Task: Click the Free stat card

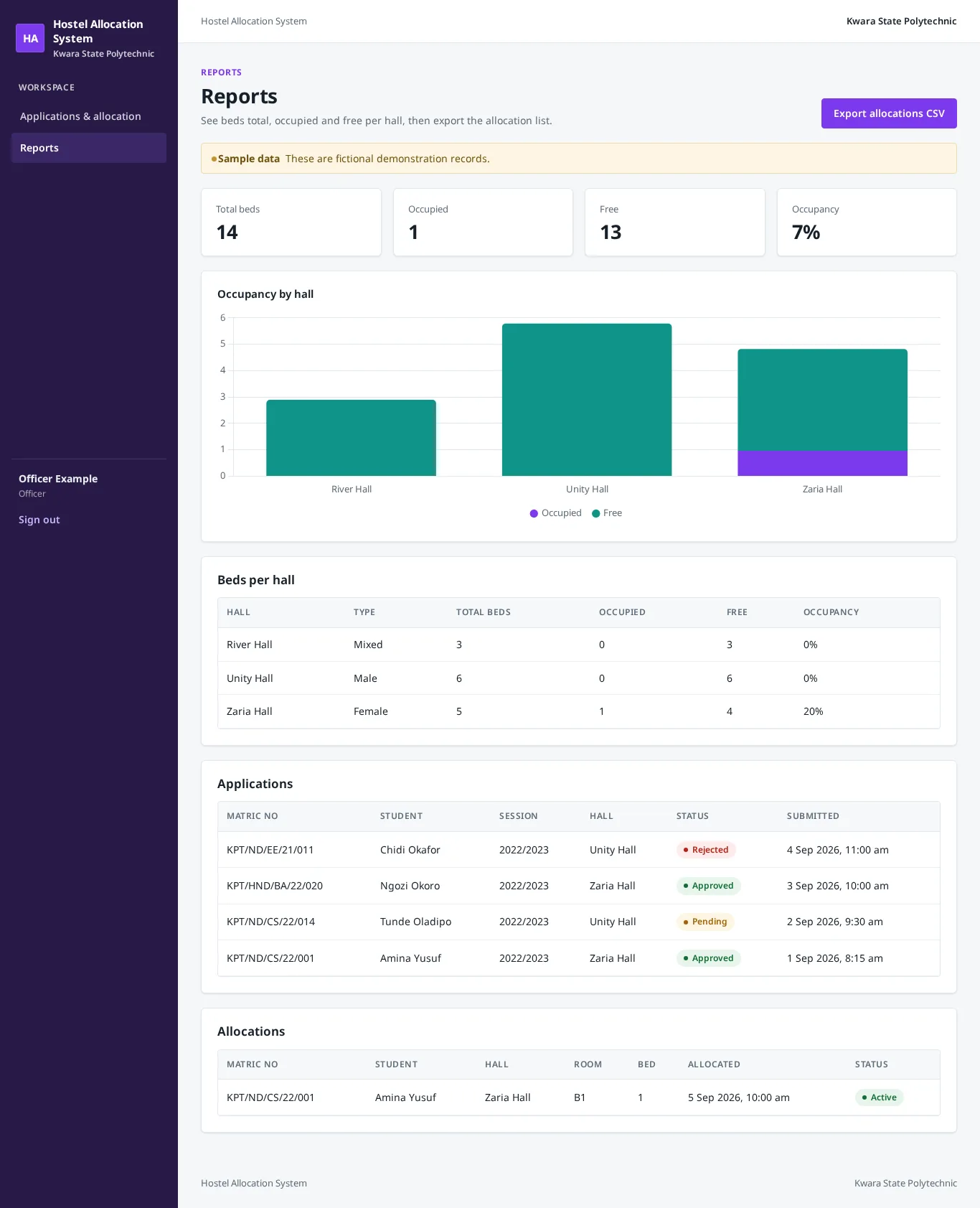Action: click(675, 223)
